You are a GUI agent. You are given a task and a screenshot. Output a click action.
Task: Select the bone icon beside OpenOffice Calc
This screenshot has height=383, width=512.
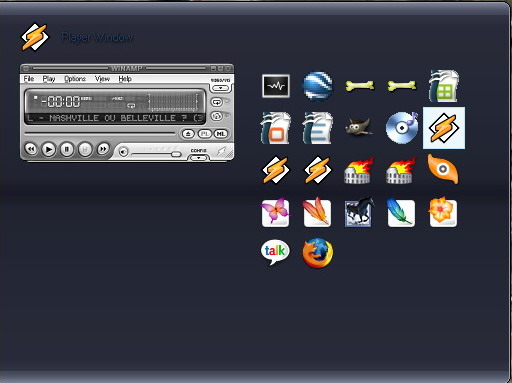pos(402,86)
